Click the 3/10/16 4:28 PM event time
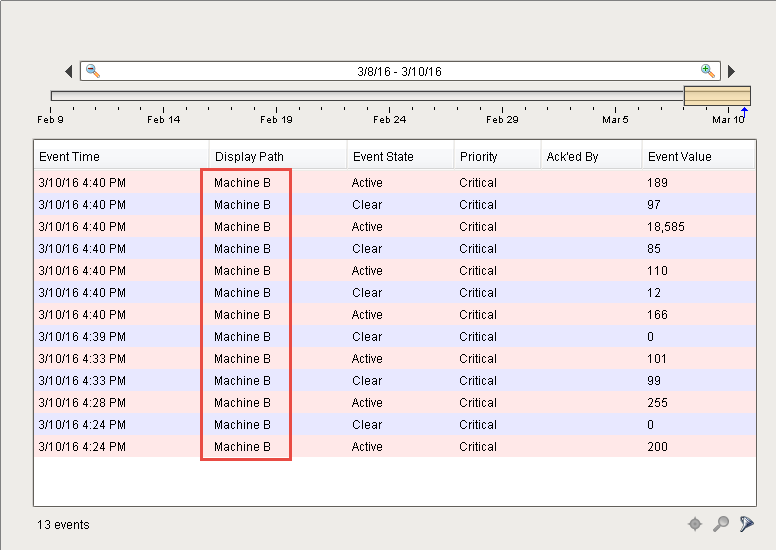Image resolution: width=776 pixels, height=550 pixels. point(82,402)
